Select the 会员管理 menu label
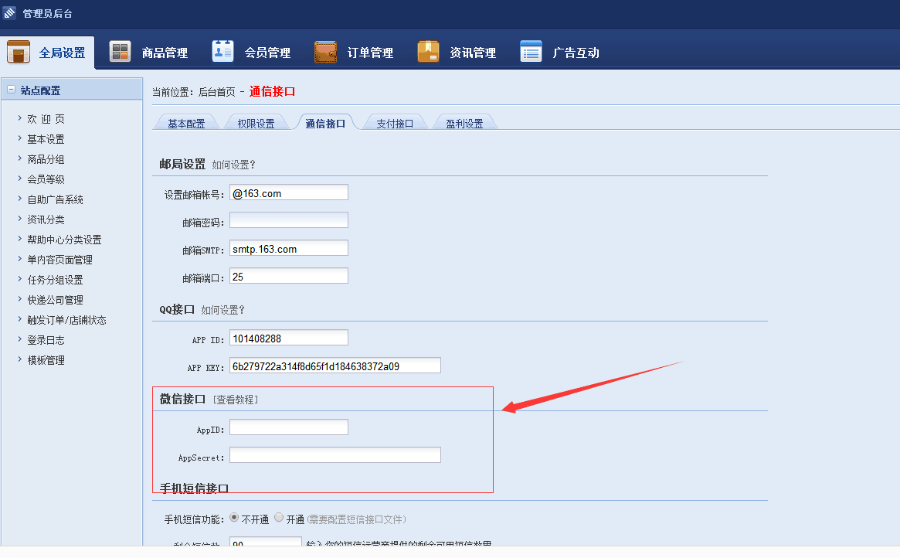The image size is (900, 558). (x=267, y=53)
